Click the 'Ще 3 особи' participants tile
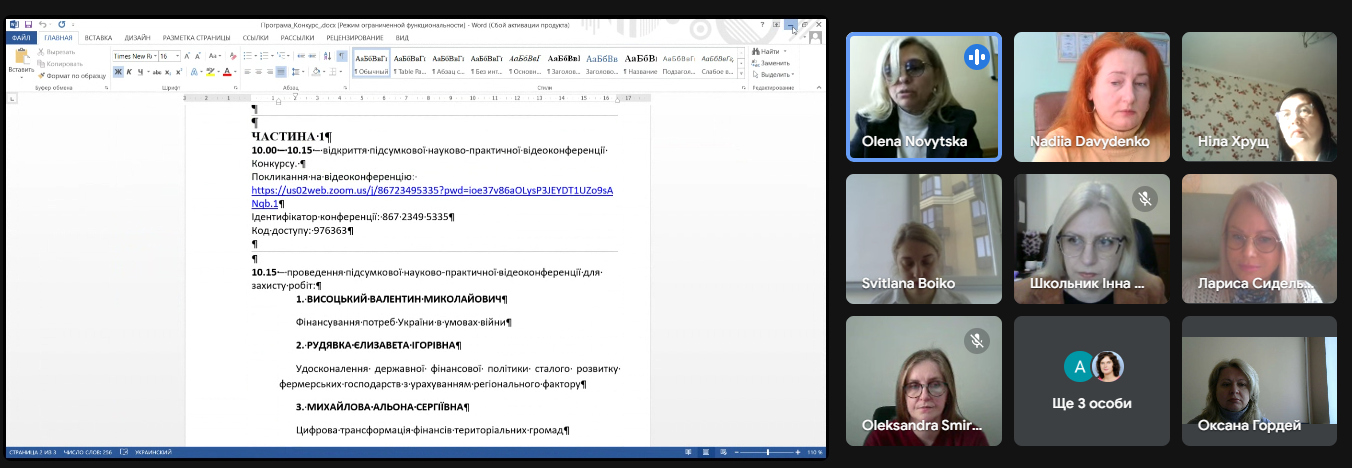This screenshot has height=468, width=1352. [x=1092, y=381]
